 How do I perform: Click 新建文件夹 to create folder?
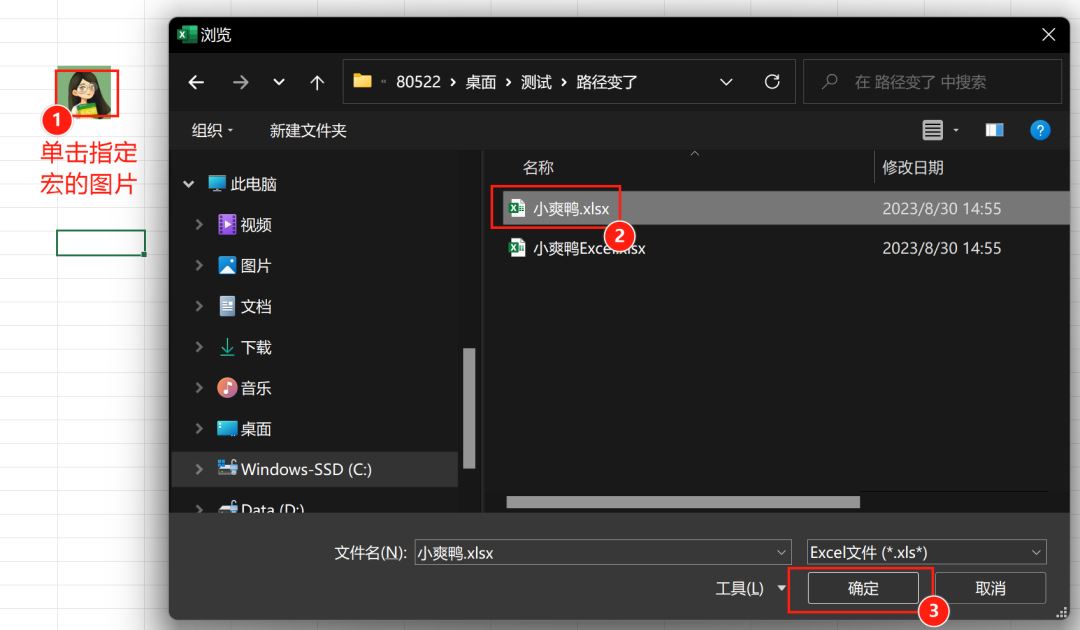(x=308, y=131)
